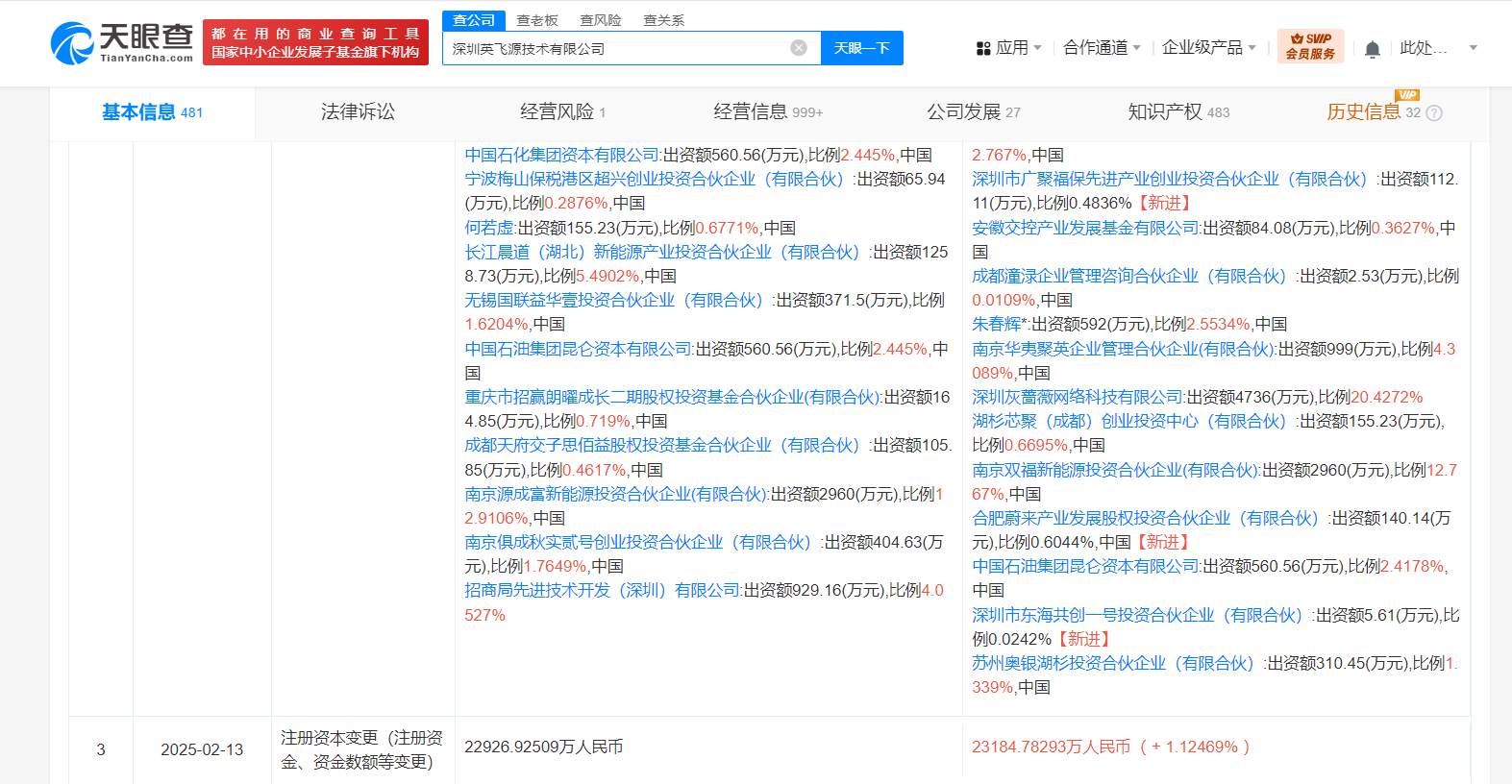Open the 法律诉讼 tab
This screenshot has width=1512, height=784.
[x=358, y=112]
